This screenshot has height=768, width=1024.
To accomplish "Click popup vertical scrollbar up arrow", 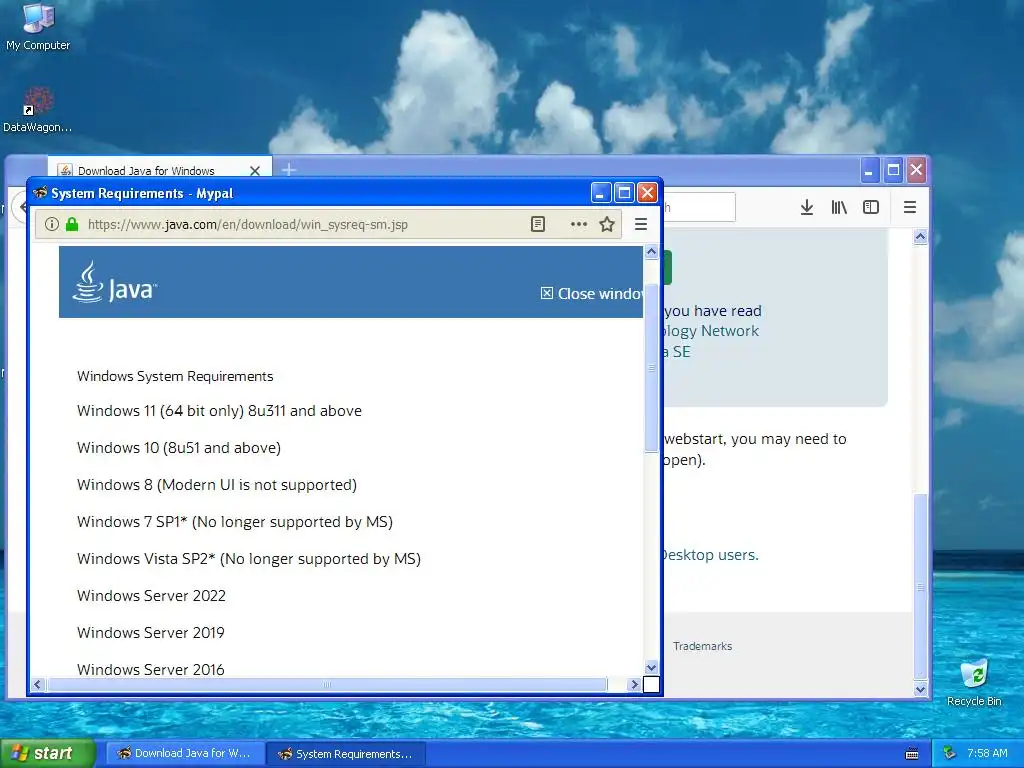I will point(651,252).
